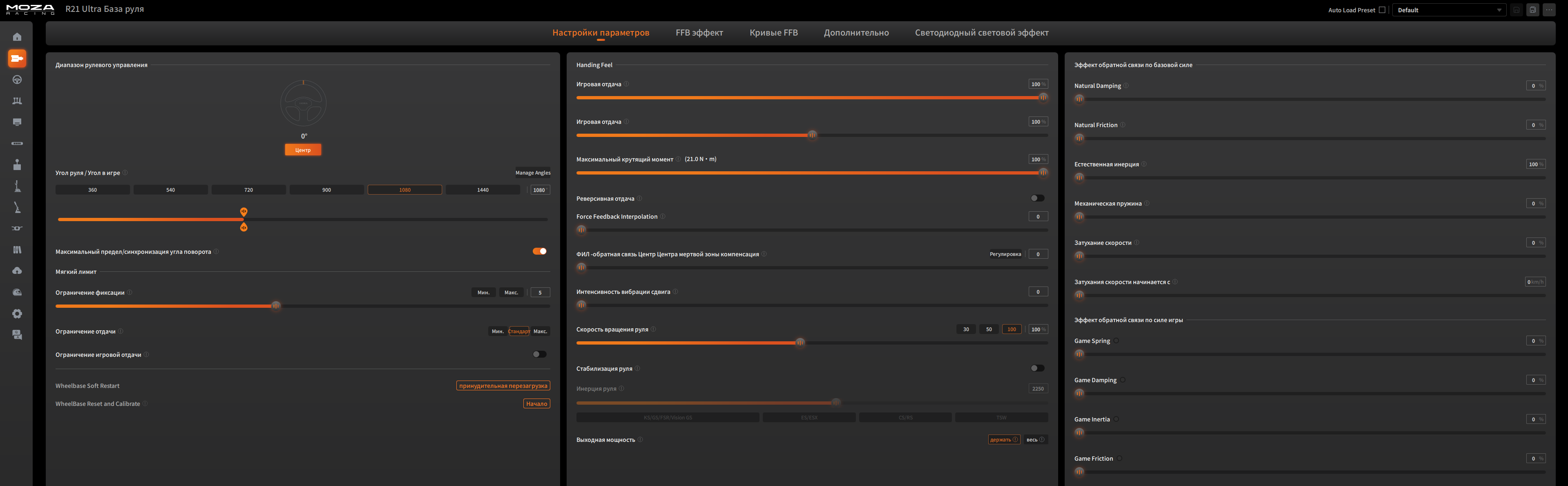Disable Максимальный предел/синхронизация угла поворота toggle
Viewport: 1568px width, 486px height.
[539, 251]
